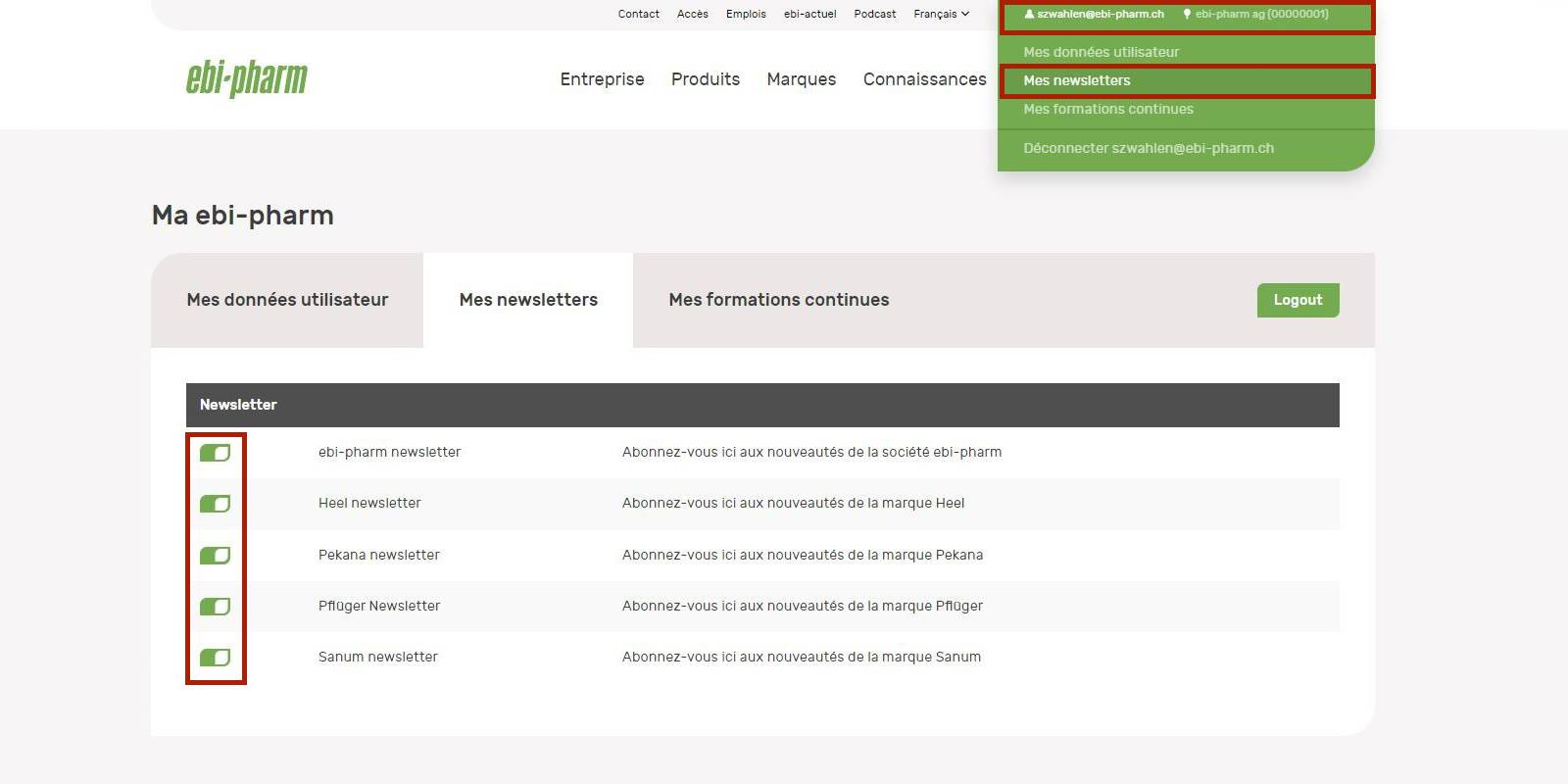
Task: Select Mes formations continues in account dropdown
Action: tap(1108, 109)
